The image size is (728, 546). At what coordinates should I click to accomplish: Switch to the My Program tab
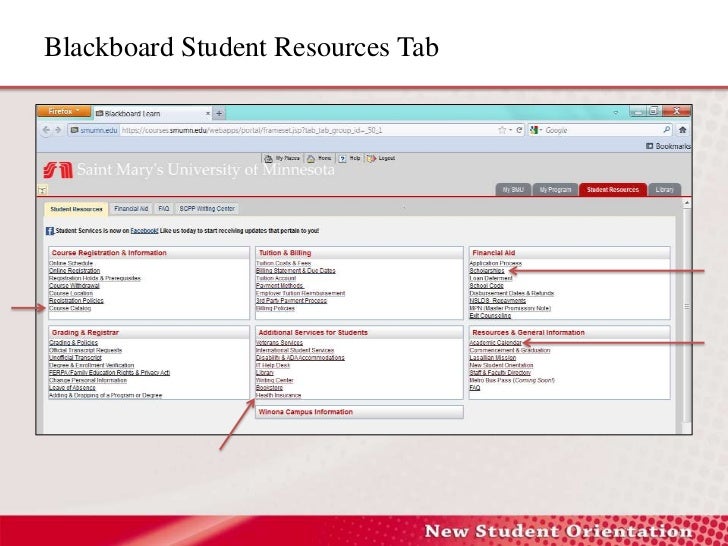click(555, 189)
